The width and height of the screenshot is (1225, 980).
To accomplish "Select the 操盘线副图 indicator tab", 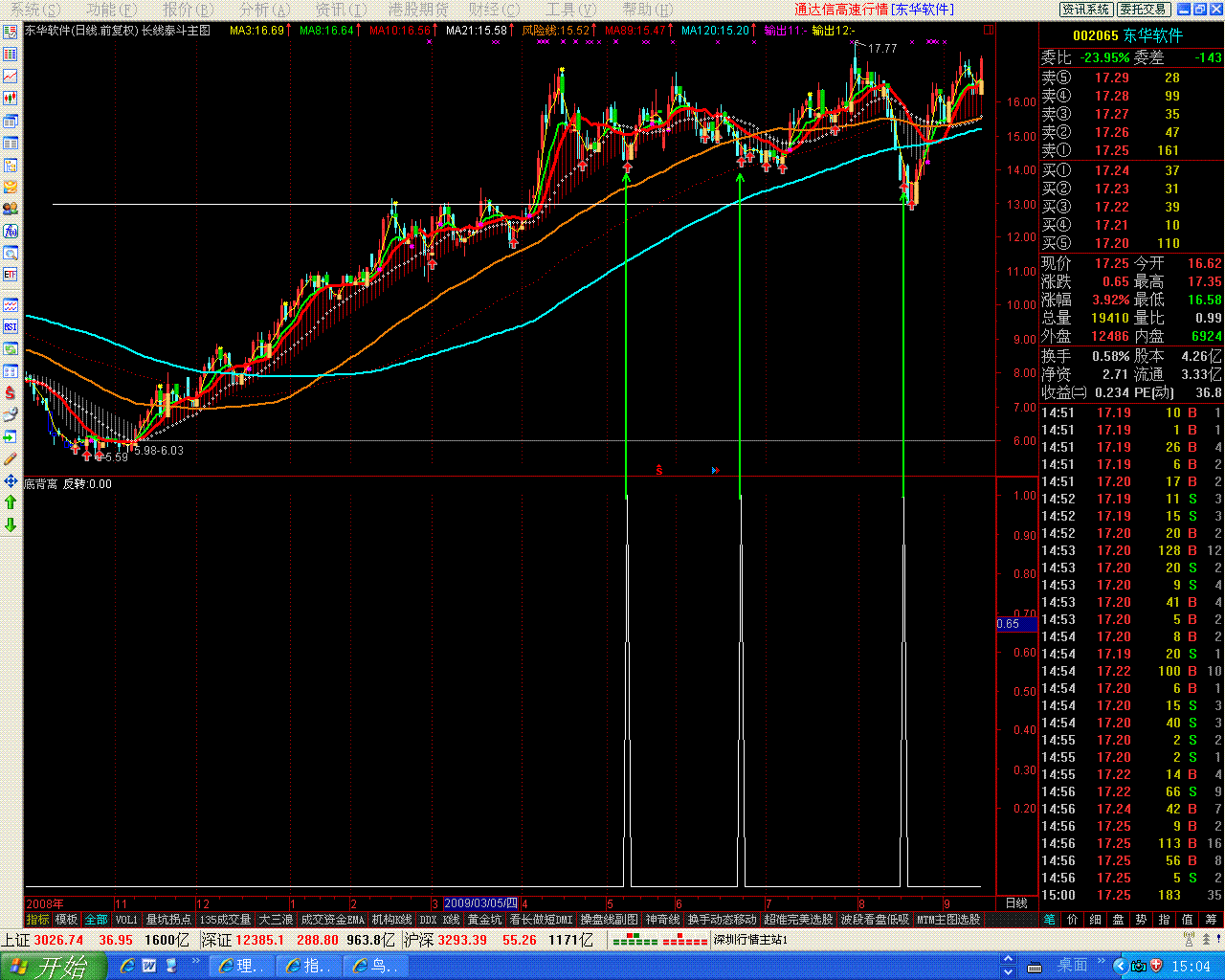I will (x=610, y=920).
